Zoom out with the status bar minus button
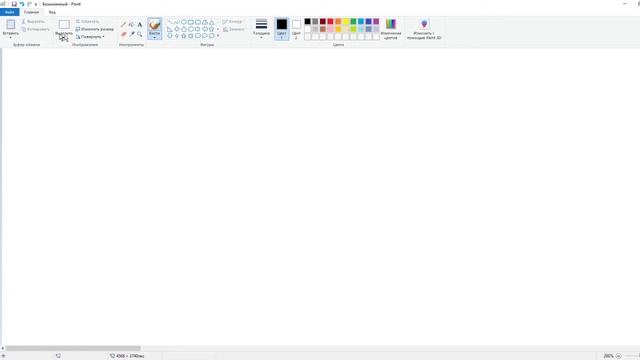 pos(618,356)
